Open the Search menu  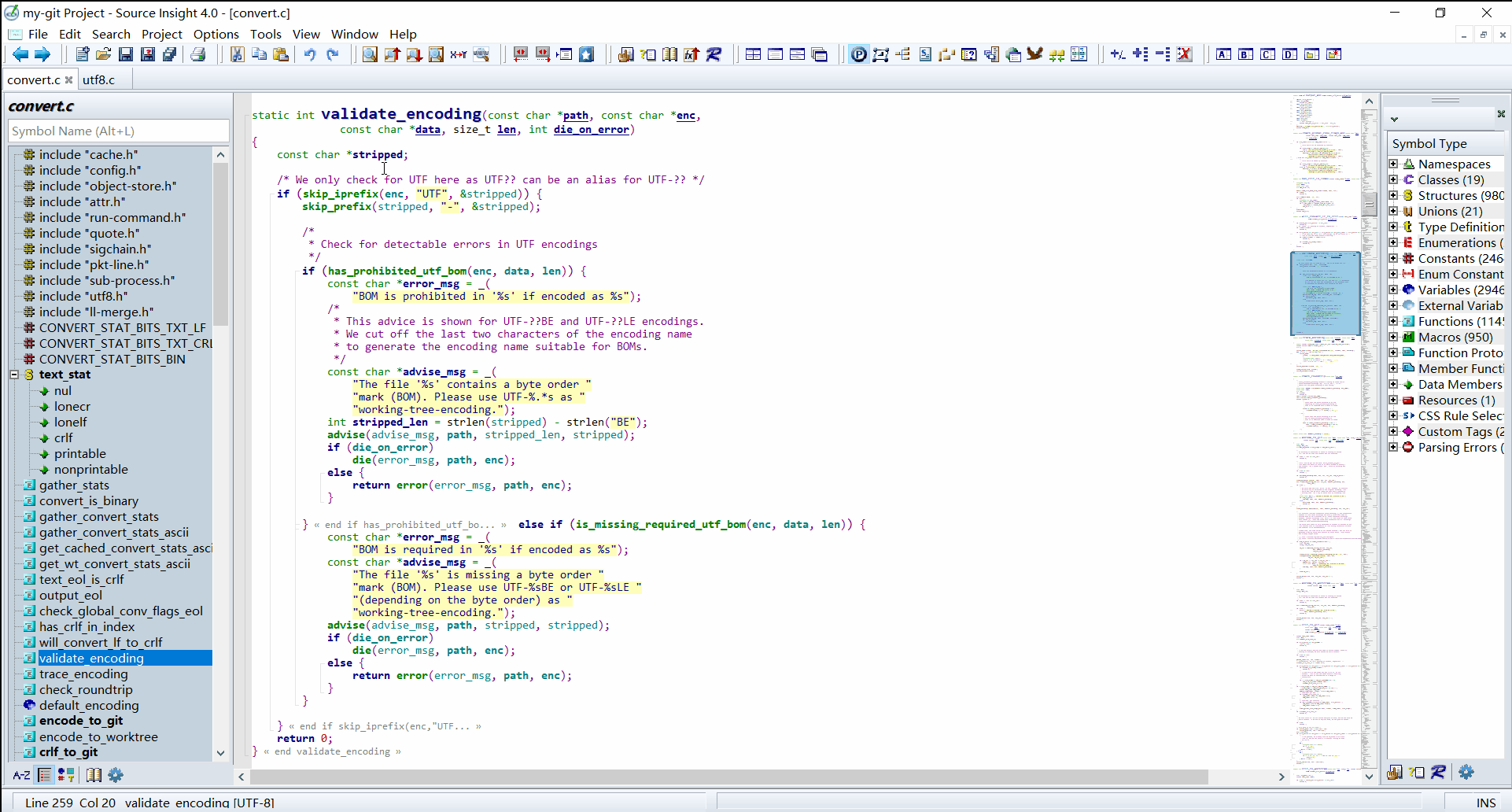pyautogui.click(x=111, y=34)
